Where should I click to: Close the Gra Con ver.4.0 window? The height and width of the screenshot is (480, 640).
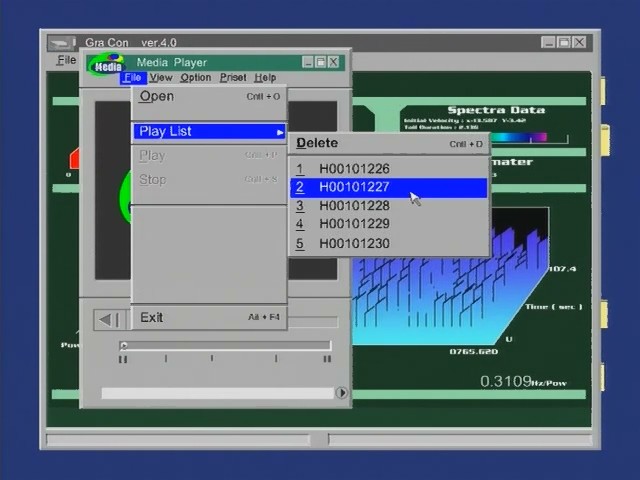pos(579,42)
